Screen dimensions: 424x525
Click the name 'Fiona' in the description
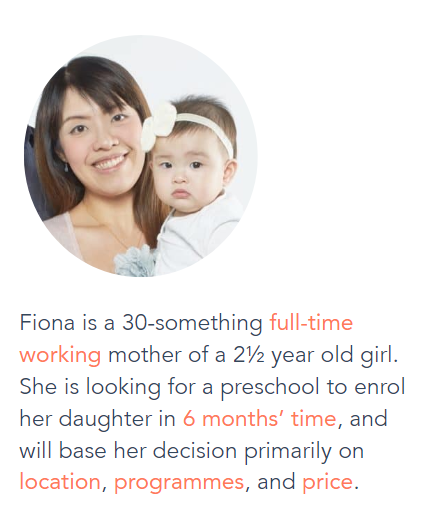coord(47,323)
